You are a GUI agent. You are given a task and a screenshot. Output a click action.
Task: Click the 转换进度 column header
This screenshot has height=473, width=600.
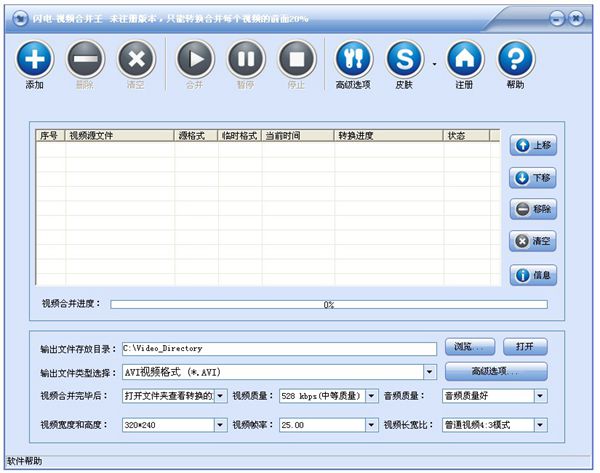click(389, 136)
